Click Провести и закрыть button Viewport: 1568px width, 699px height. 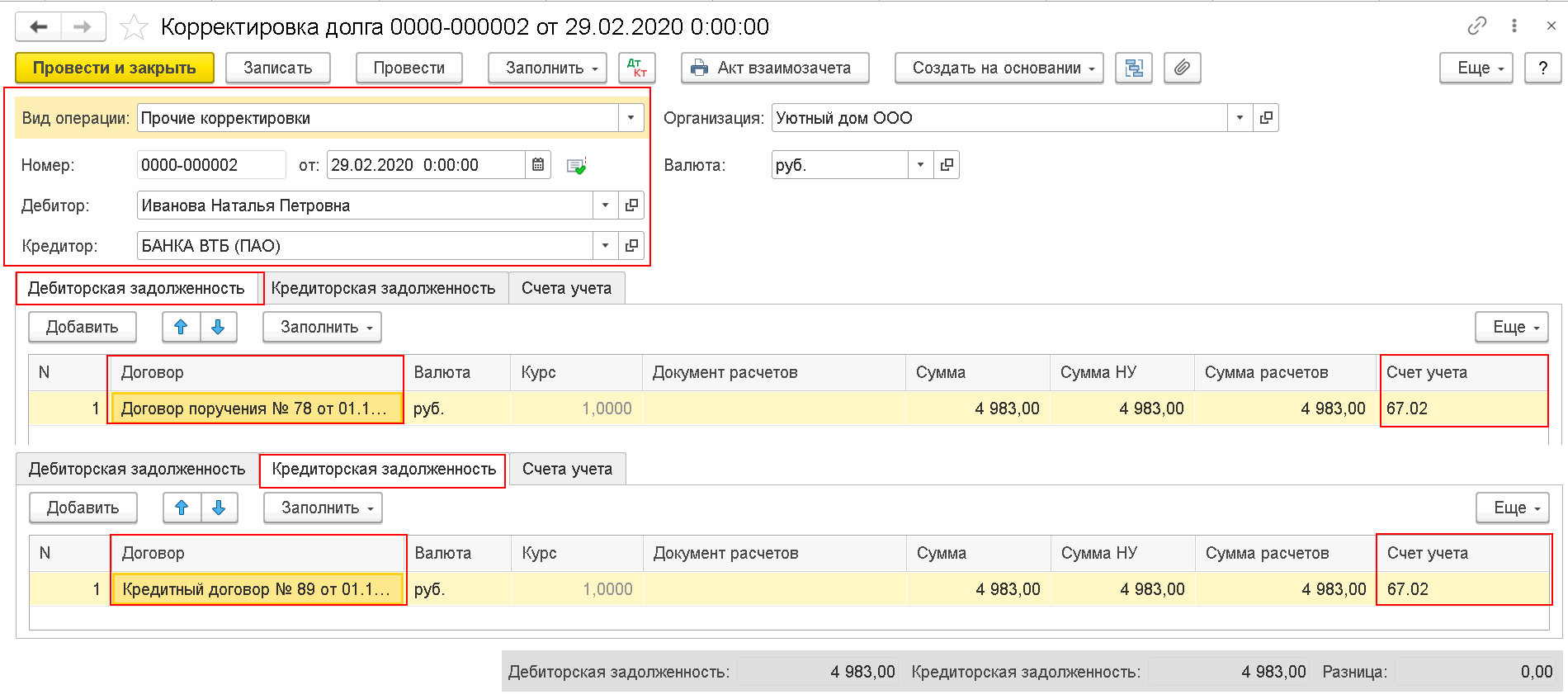(115, 68)
